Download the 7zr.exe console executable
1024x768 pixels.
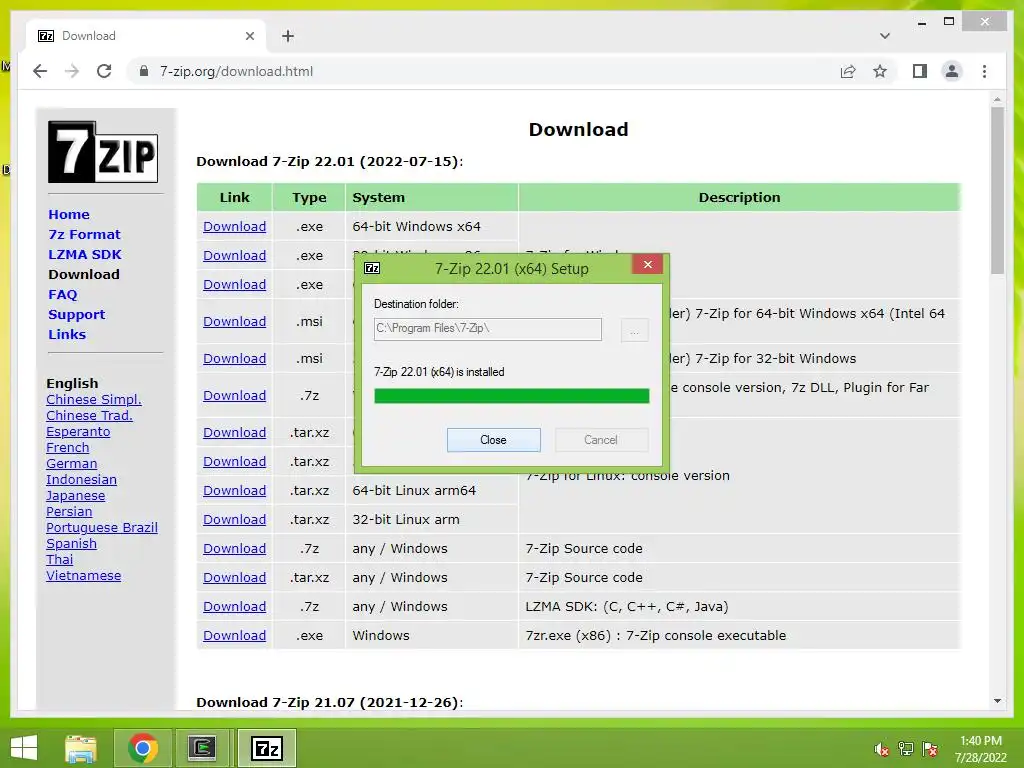click(x=234, y=635)
